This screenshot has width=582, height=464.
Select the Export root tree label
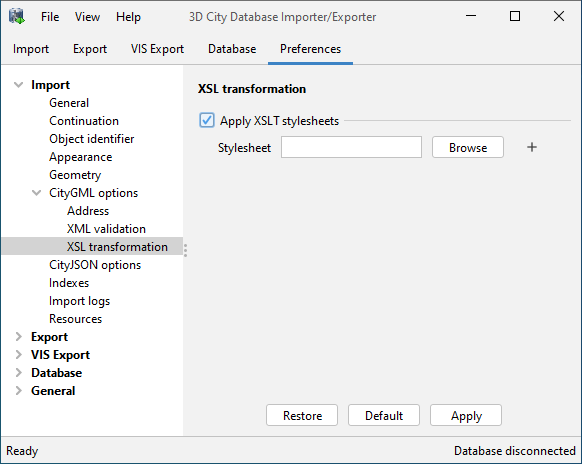pos(49,337)
